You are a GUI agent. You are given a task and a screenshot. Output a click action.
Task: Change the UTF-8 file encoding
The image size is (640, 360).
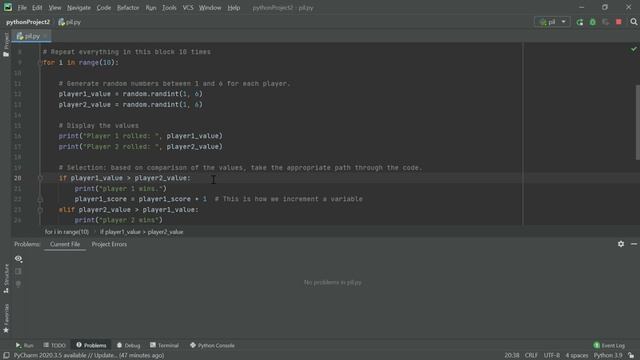pyautogui.click(x=552, y=356)
